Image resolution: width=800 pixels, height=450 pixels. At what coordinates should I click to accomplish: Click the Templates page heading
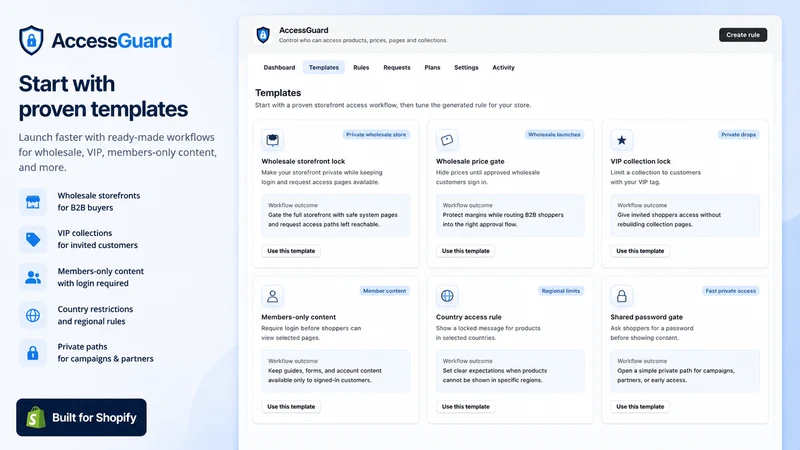pyautogui.click(x=278, y=93)
